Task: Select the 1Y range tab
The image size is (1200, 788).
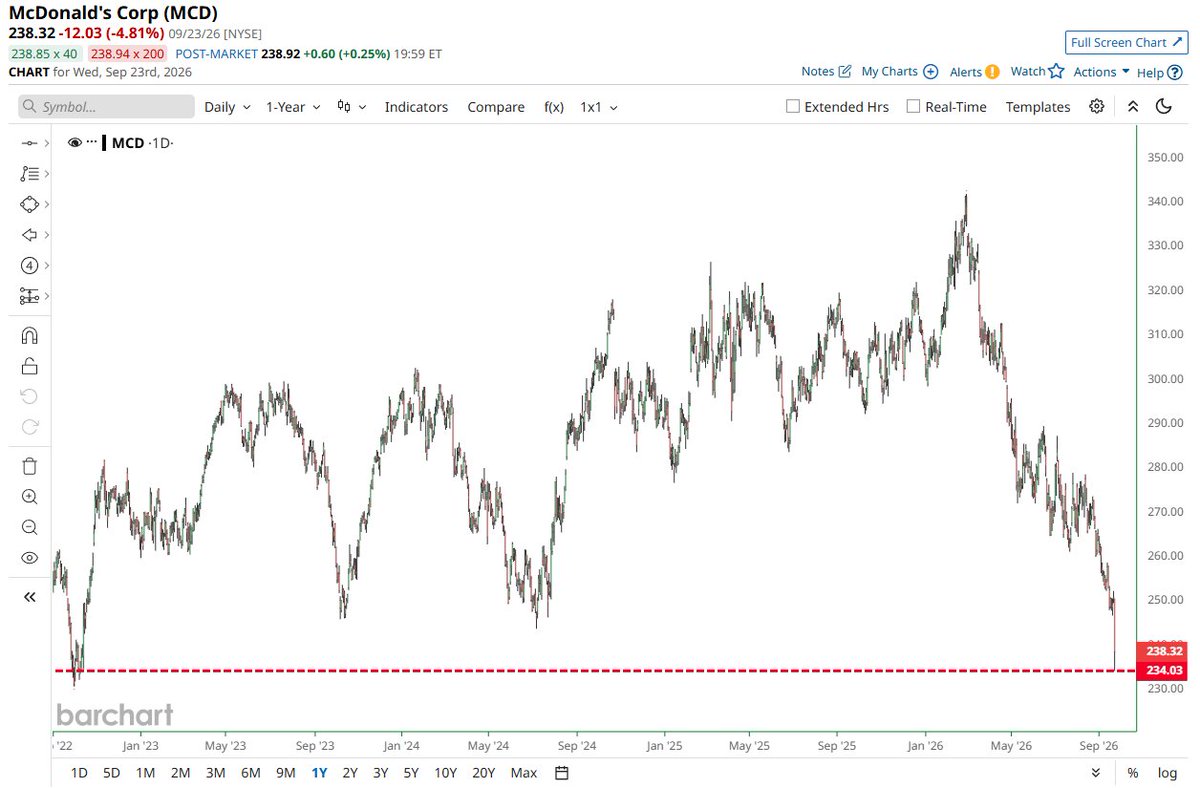Action: point(319,772)
